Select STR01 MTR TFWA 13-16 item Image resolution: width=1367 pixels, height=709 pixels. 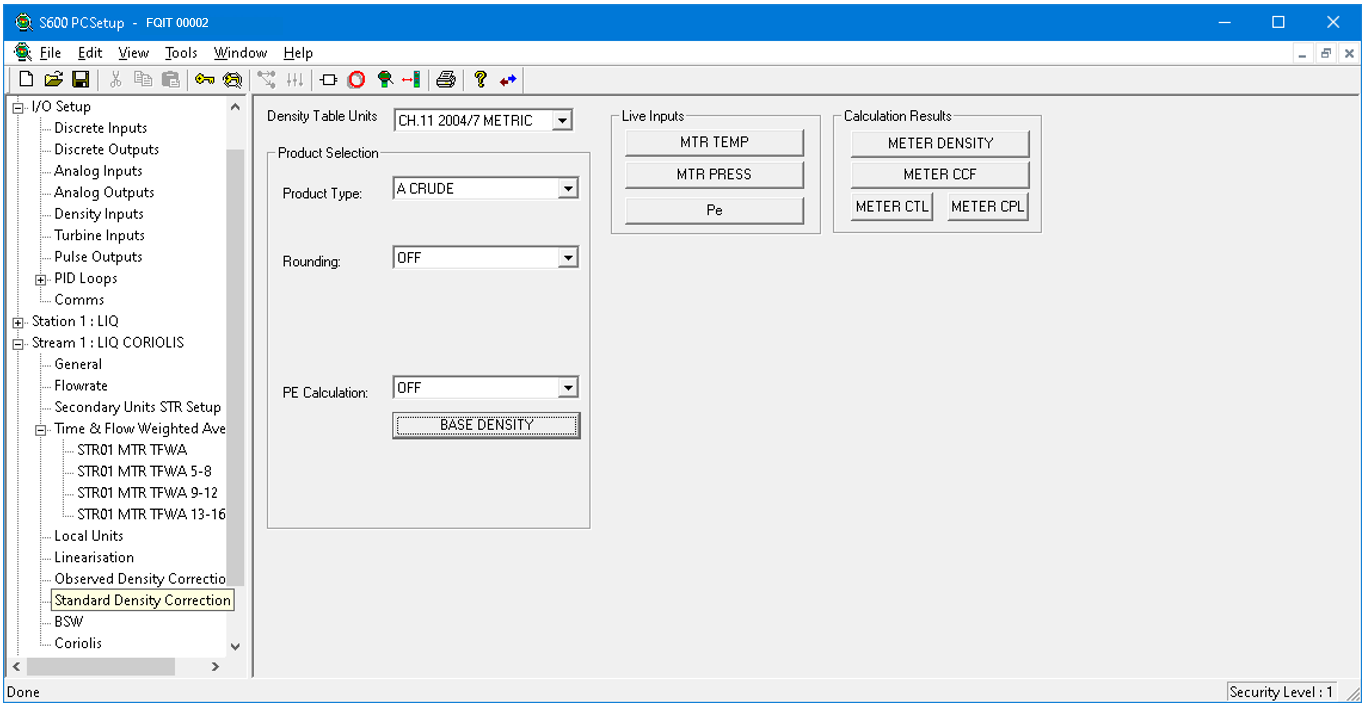tap(151, 514)
